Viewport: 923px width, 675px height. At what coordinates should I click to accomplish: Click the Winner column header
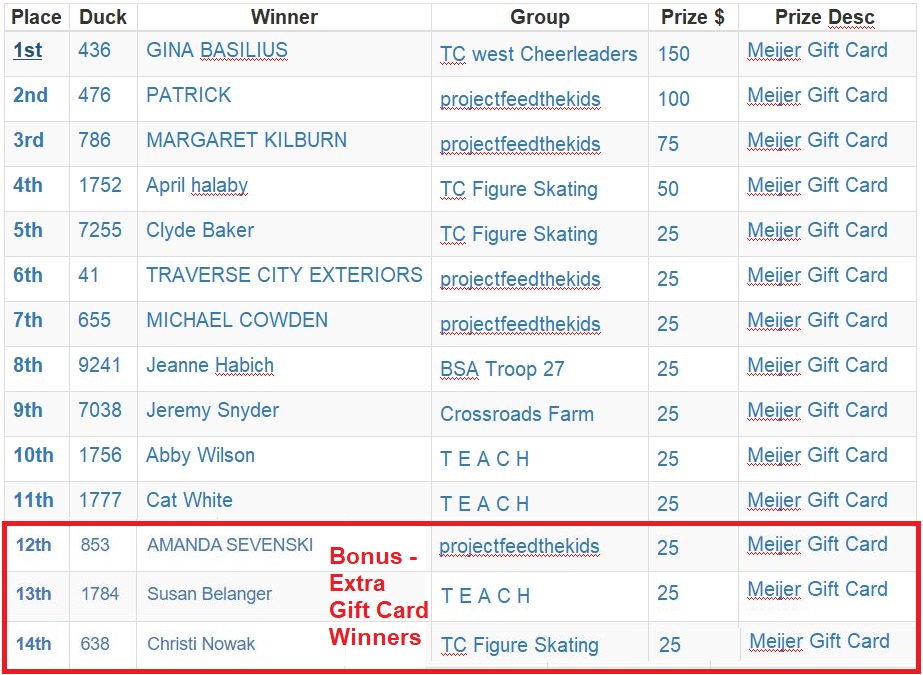(x=284, y=17)
